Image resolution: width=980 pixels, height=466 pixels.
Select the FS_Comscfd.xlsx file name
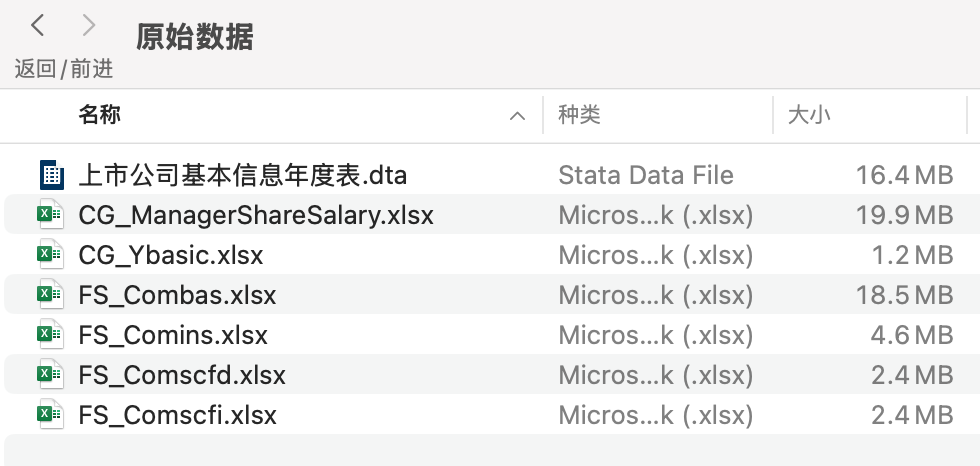pos(182,375)
